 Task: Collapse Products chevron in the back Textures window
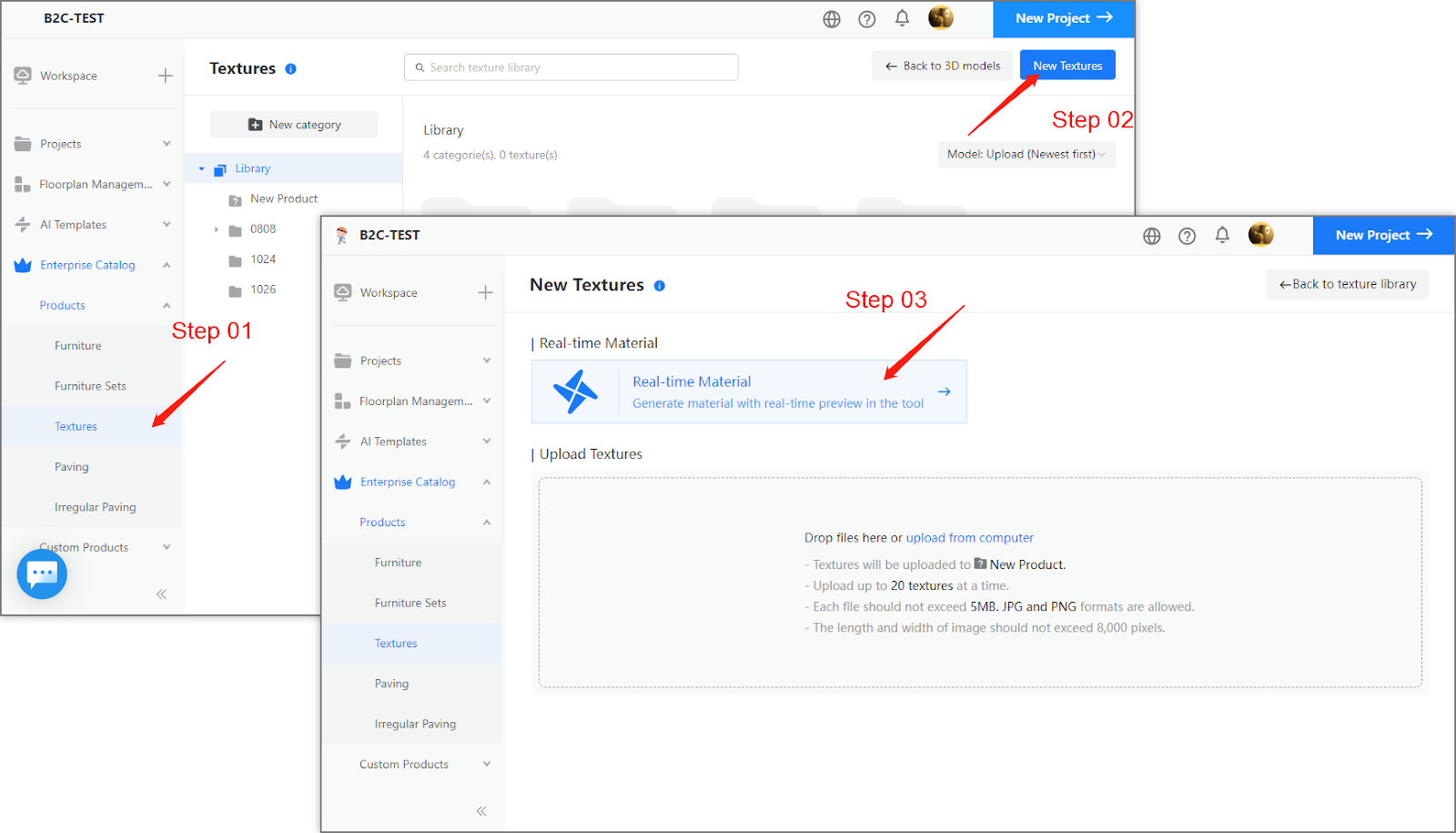point(167,305)
